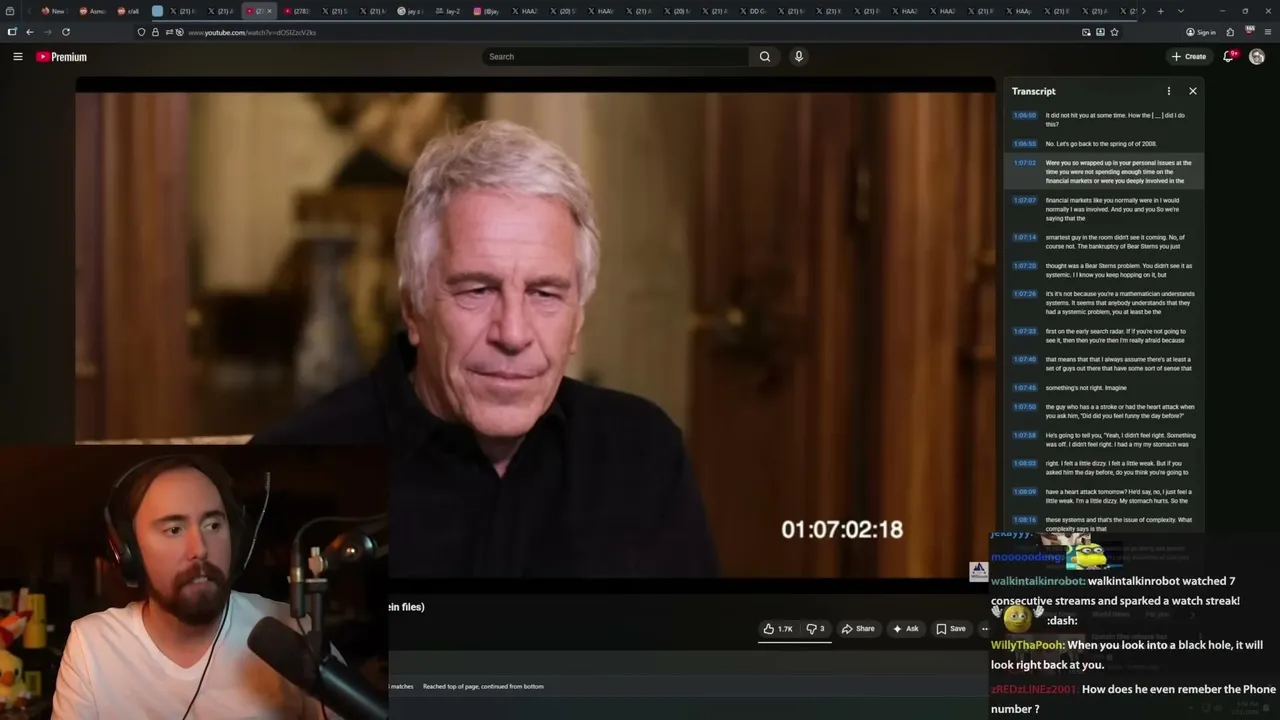Open the YouTube guide hamburger menu
The width and height of the screenshot is (1280, 720).
pyautogui.click(x=17, y=57)
